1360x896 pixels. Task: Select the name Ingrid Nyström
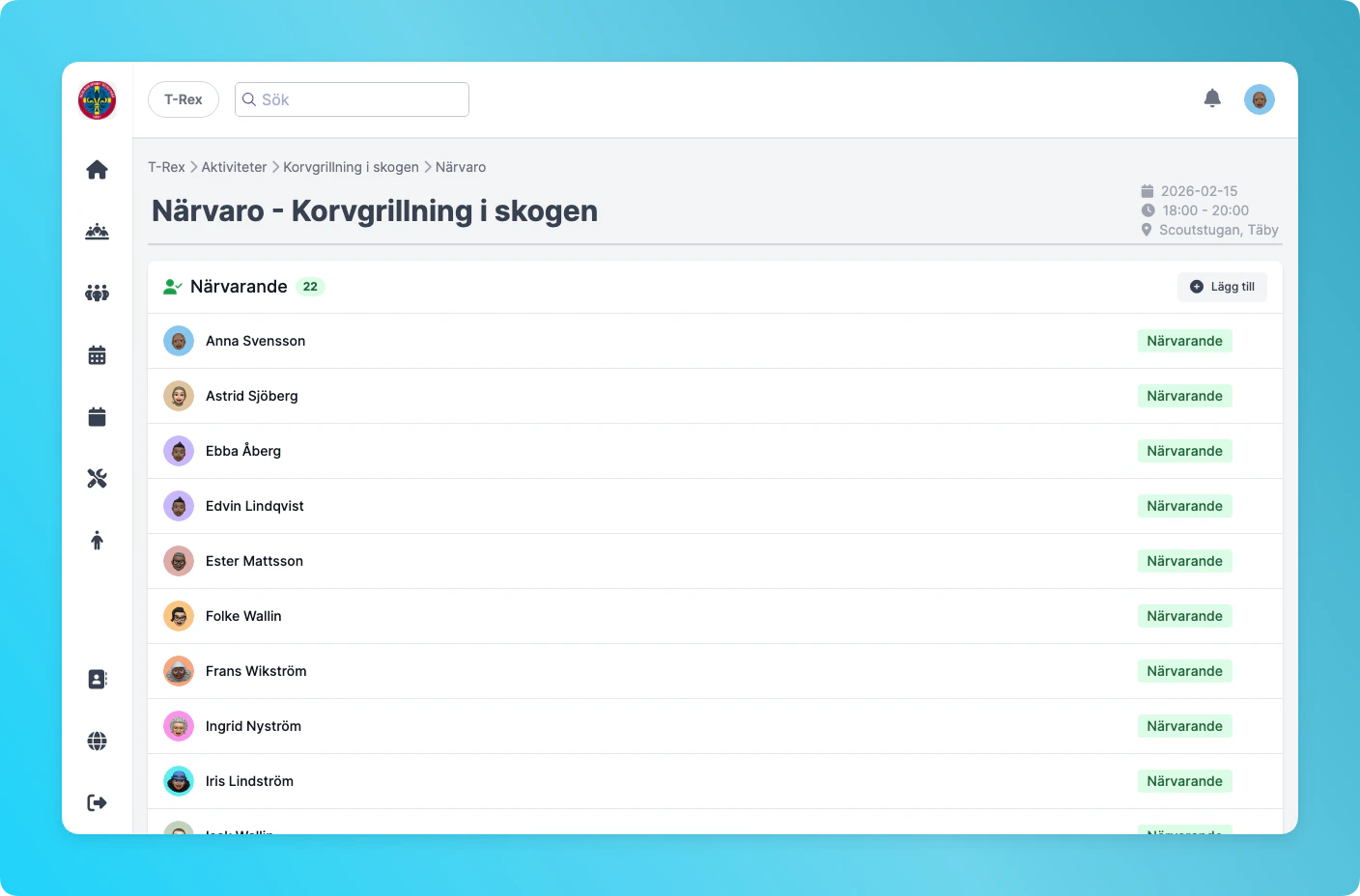253,726
